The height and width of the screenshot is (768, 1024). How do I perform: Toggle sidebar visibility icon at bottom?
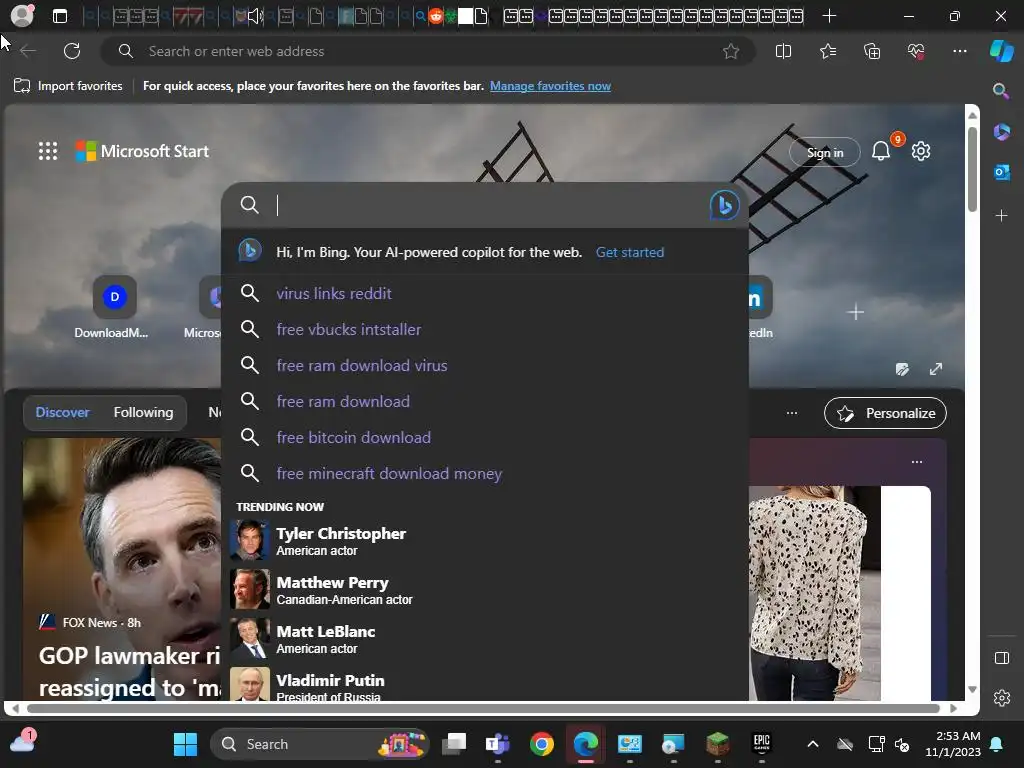[x=1002, y=658]
